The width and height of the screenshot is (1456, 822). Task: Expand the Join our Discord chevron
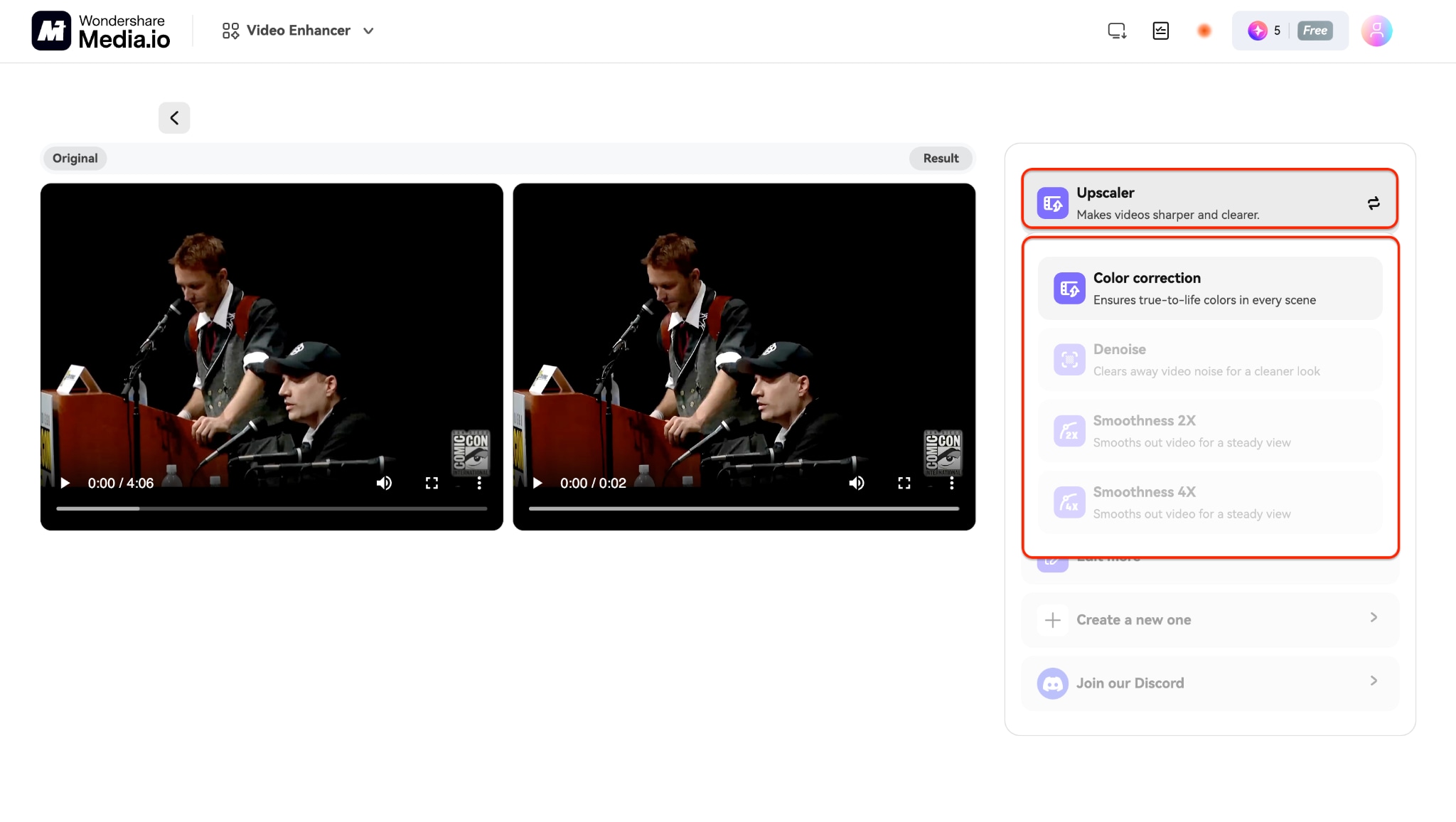click(1374, 681)
